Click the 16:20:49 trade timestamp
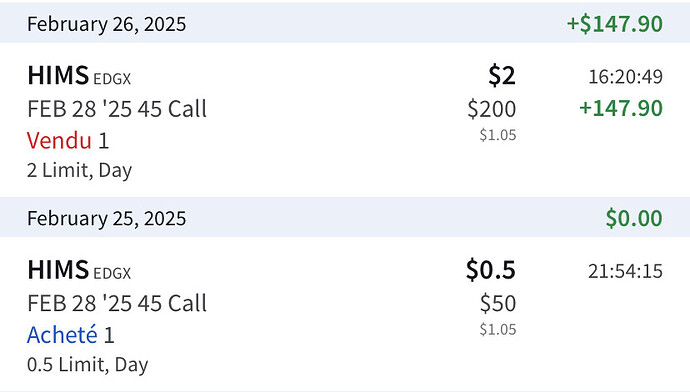Screen dimensions: 690x392 [x=626, y=77]
